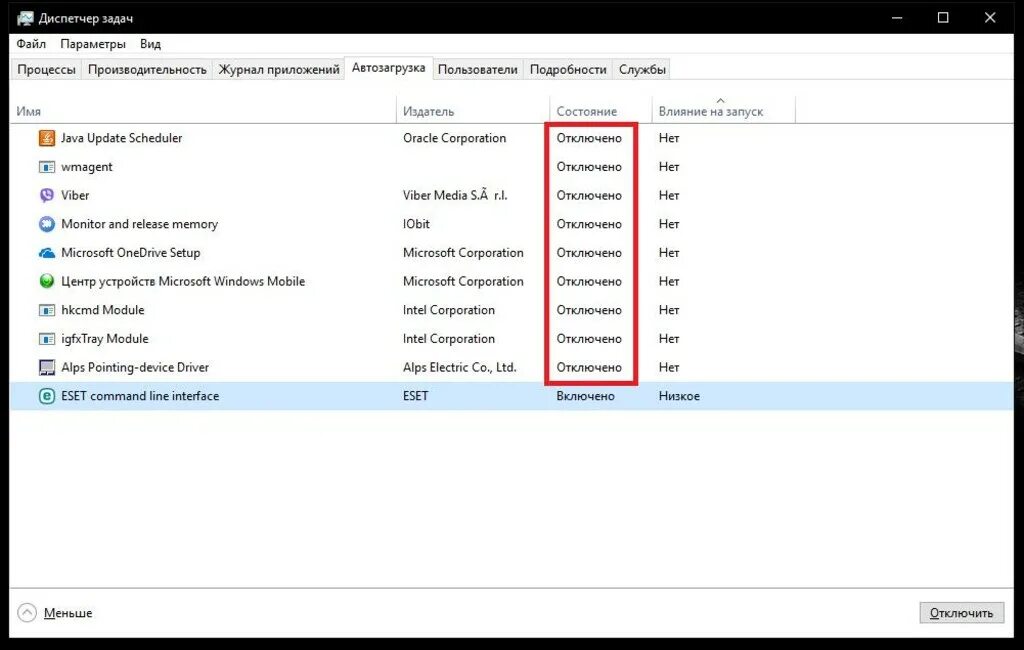
Task: Open the Подробности tab
Action: pos(568,69)
